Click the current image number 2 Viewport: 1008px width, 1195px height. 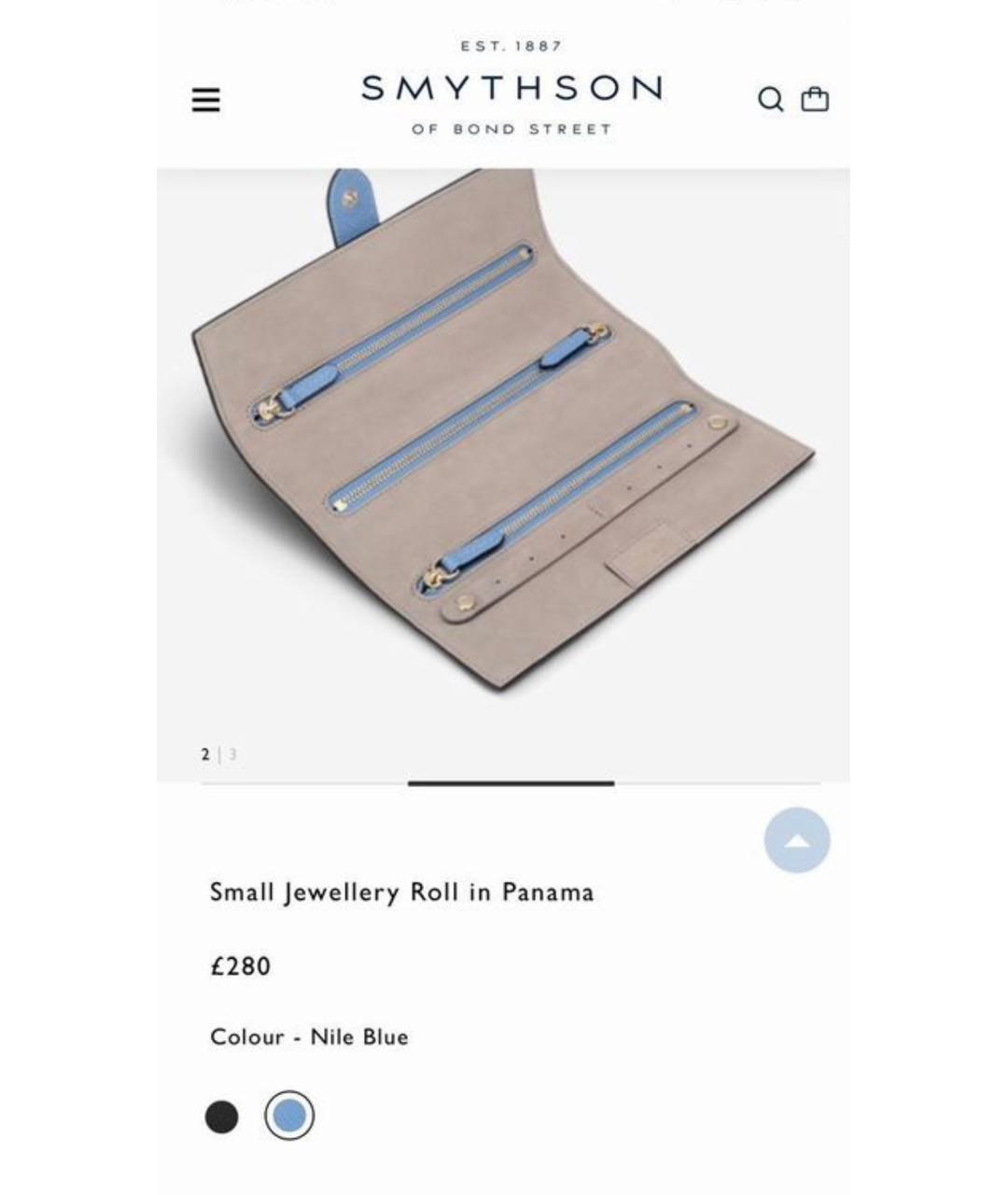click(x=205, y=754)
